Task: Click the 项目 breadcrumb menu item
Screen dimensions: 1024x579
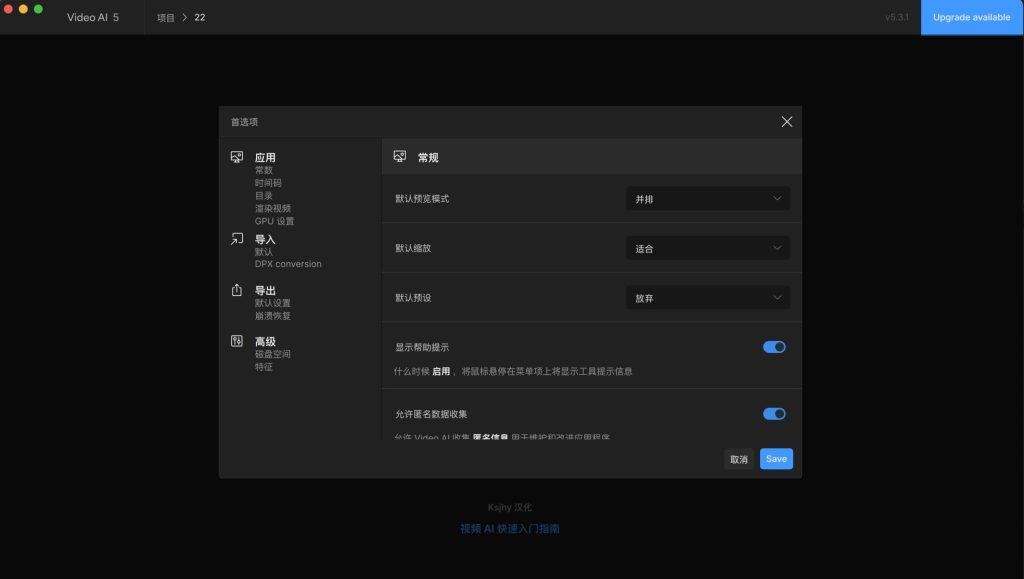Action: pos(164,17)
